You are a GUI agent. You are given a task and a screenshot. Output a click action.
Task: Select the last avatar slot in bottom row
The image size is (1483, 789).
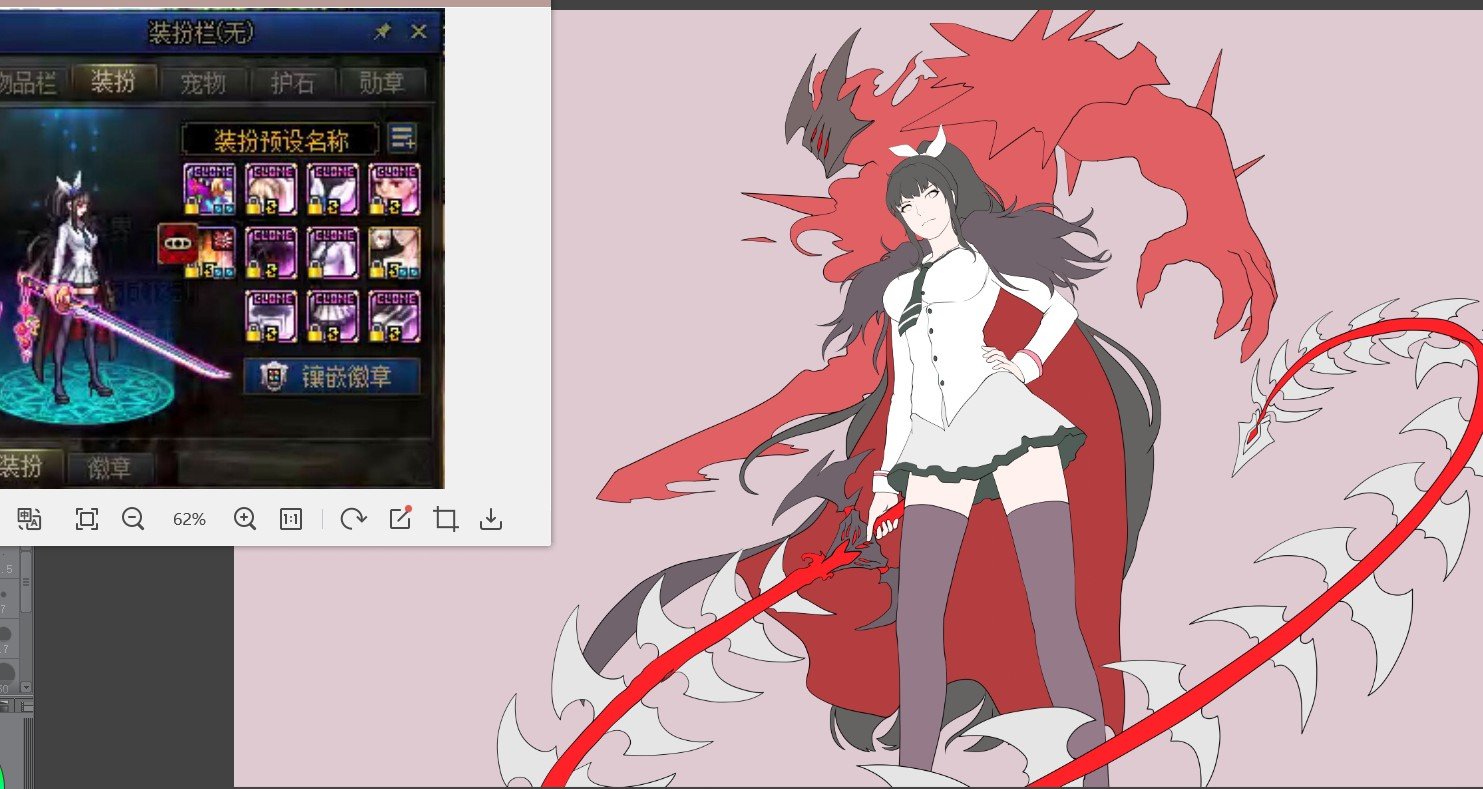click(x=395, y=315)
